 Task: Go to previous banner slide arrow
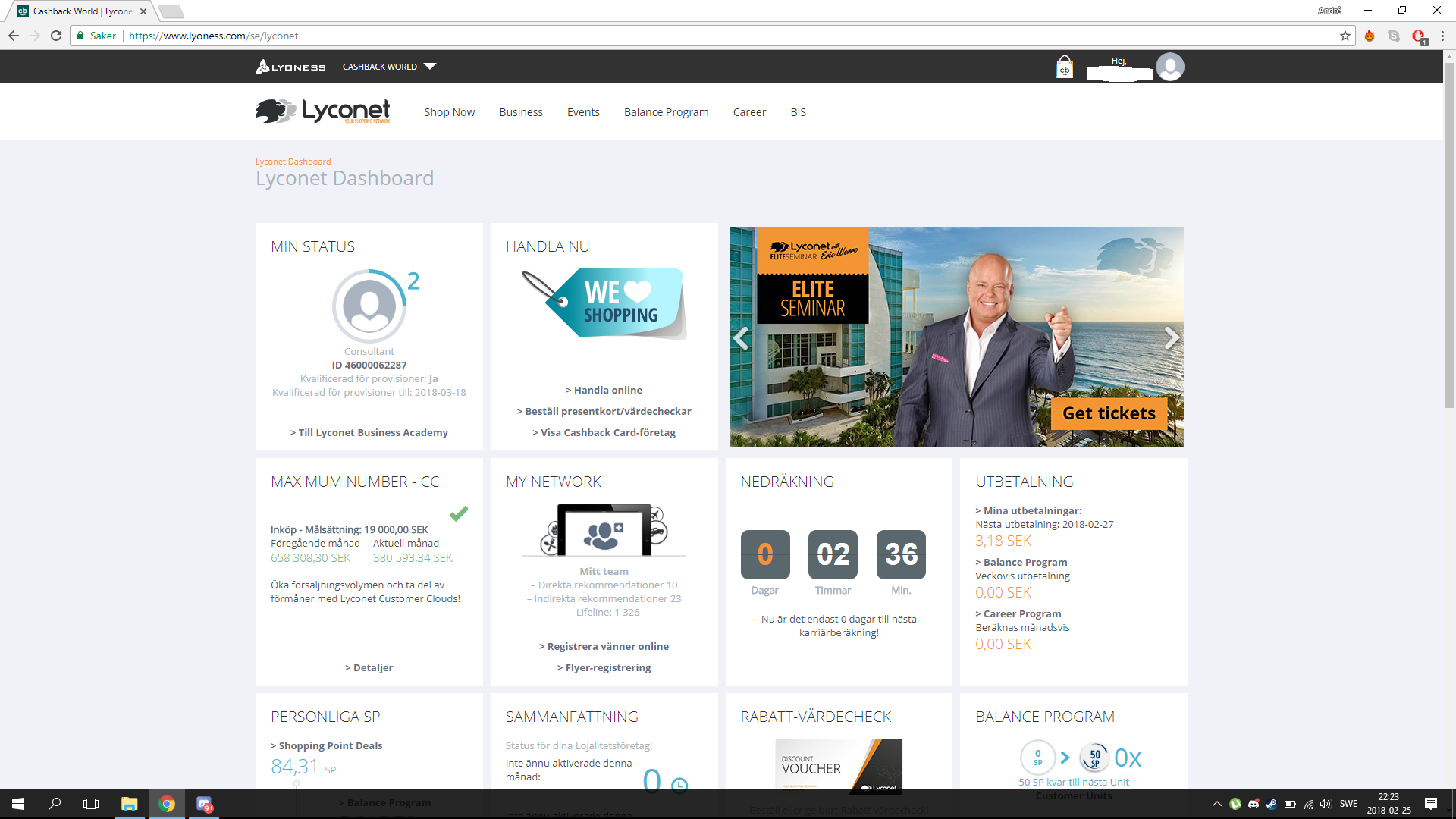(741, 337)
